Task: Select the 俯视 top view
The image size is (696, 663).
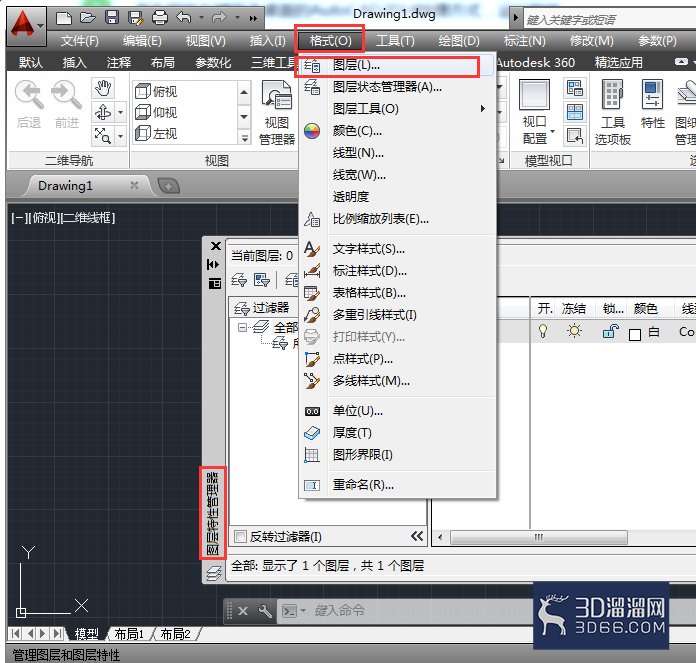Action: pos(156,91)
